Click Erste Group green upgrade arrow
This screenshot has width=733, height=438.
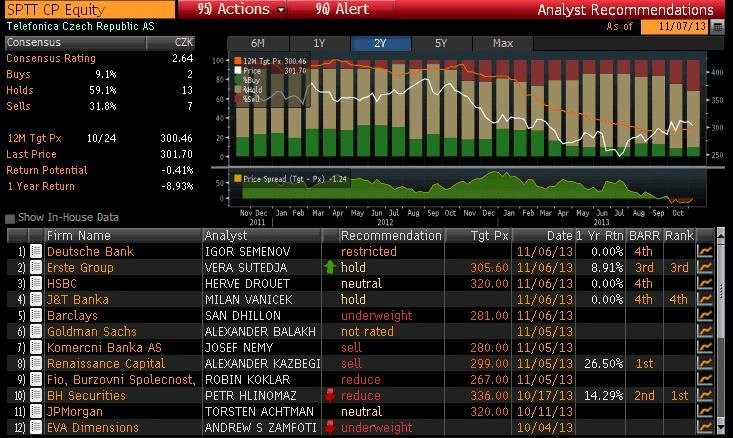(330, 267)
